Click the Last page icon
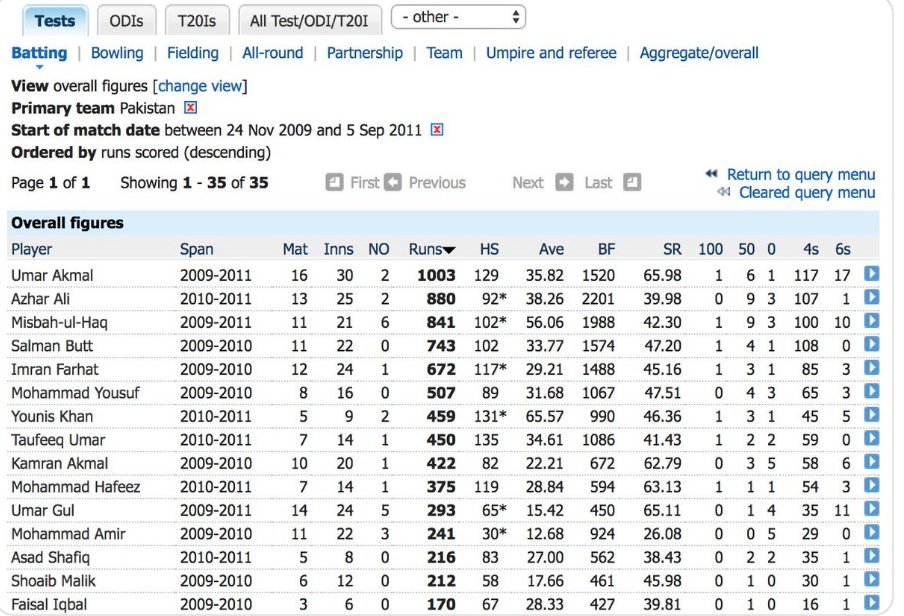This screenshot has width=904, height=616. click(631, 182)
